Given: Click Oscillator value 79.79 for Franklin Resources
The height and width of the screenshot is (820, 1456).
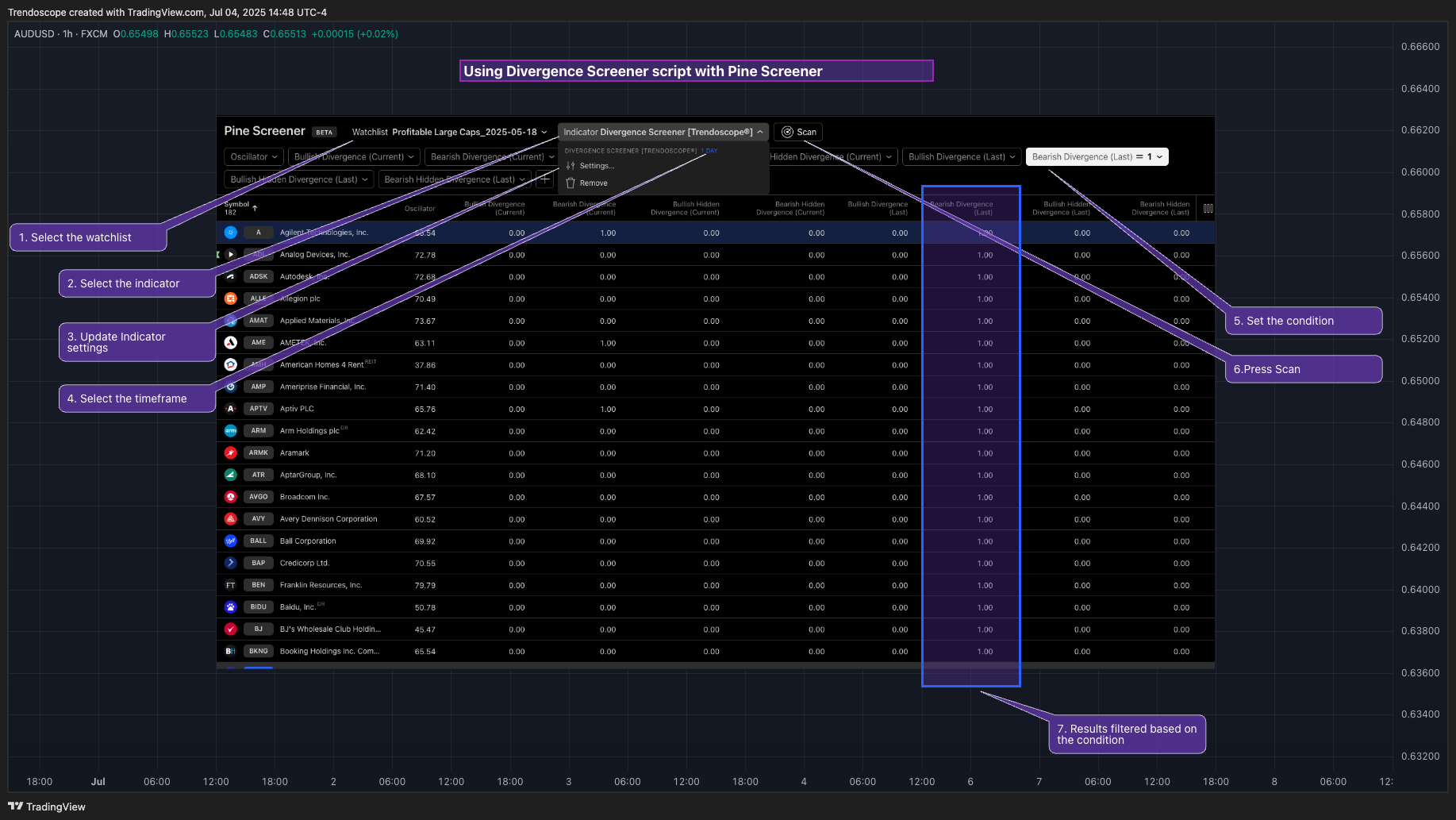Looking at the screenshot, I should pos(425,586).
